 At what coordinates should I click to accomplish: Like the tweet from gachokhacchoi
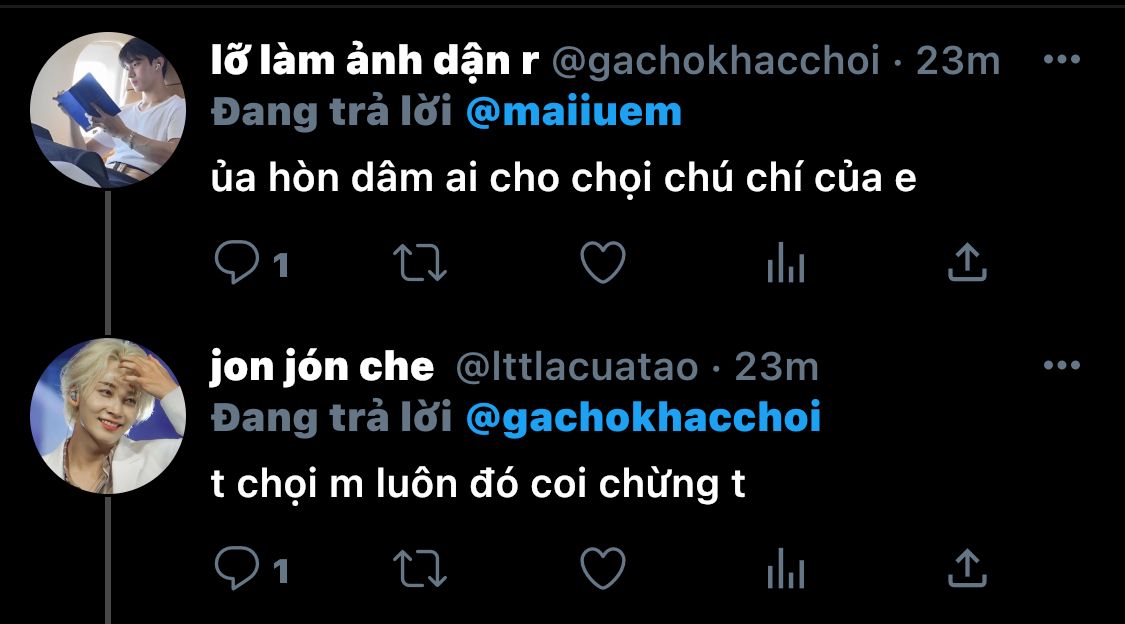pos(603,263)
